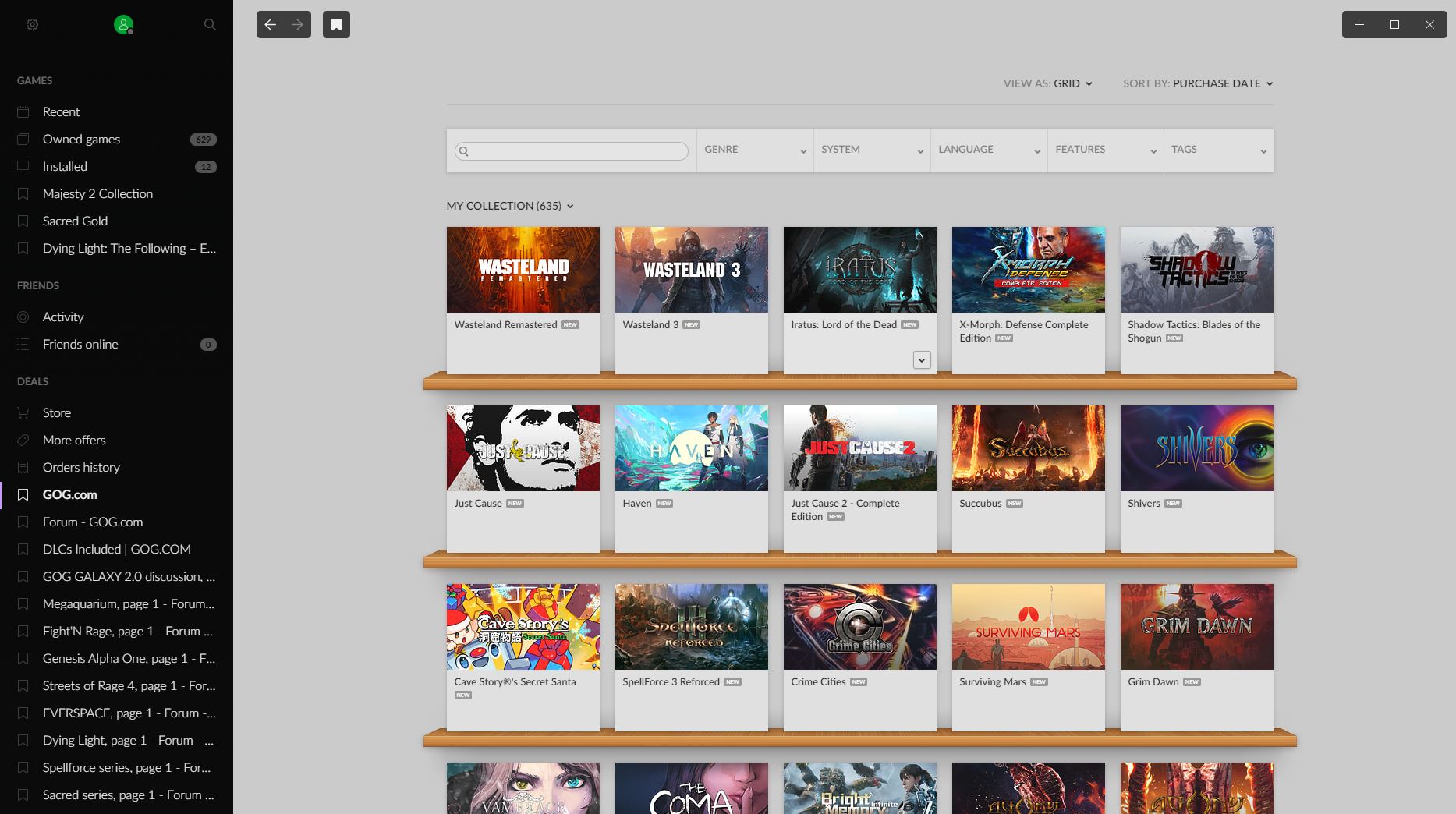This screenshot has height=814, width=1456.
Task: Open Shadow Tactics cover image
Action: (1197, 270)
